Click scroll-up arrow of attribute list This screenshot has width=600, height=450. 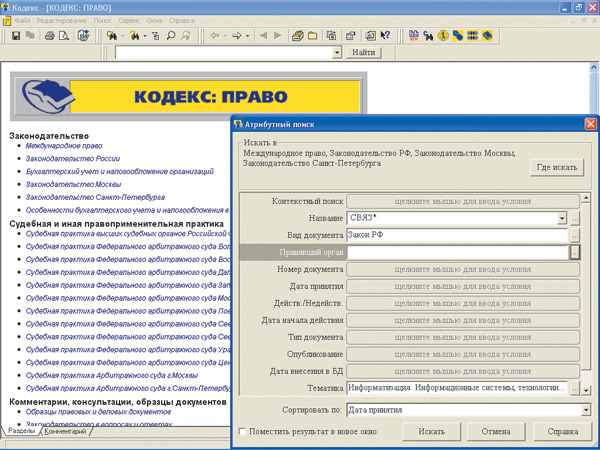(586, 198)
